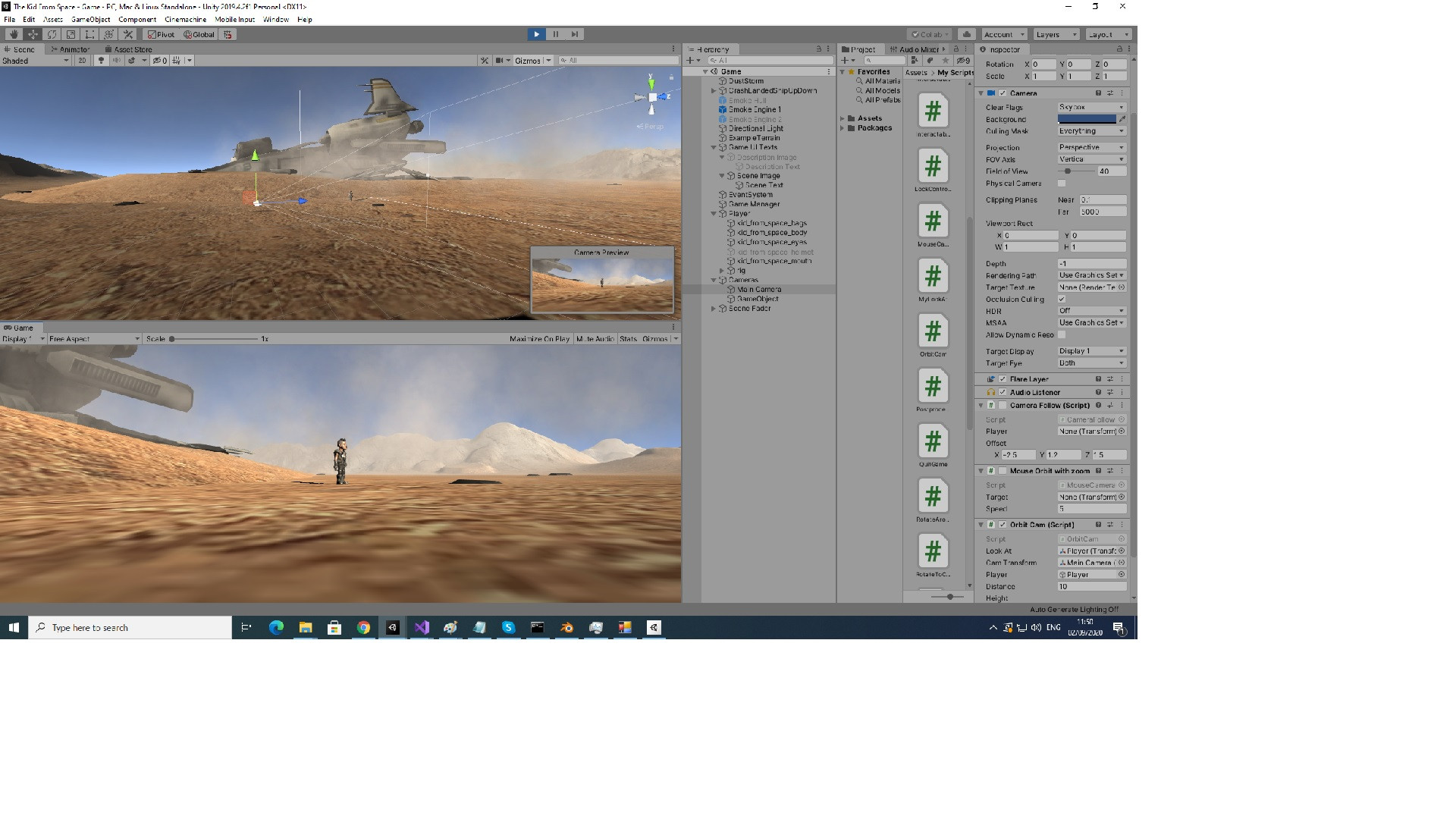Screen dimensions: 1456x819
Task: Select the Rect transform tool
Action: [89, 34]
